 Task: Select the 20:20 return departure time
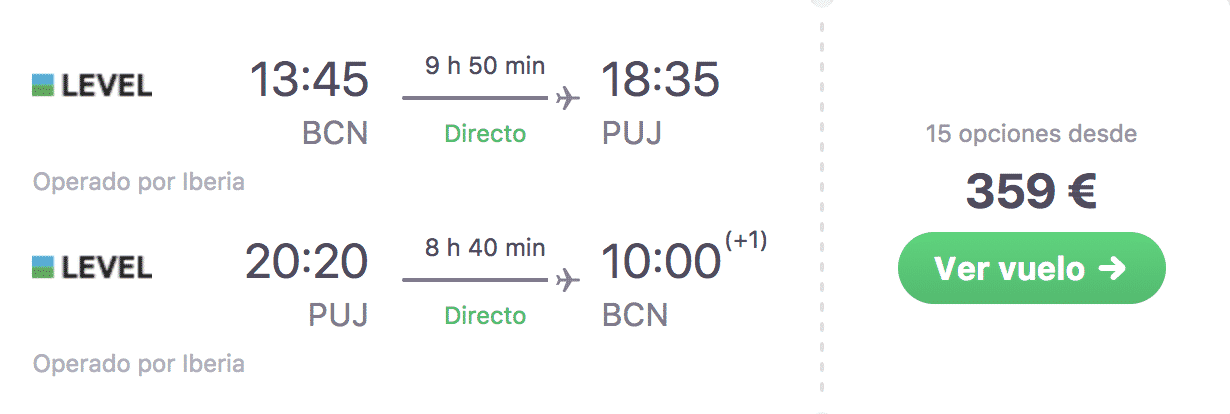307,261
